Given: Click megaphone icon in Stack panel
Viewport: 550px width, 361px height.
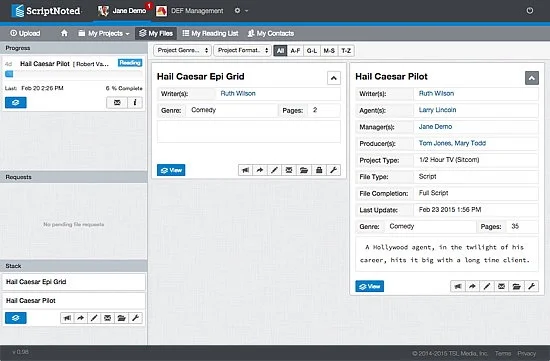Looking at the screenshot, I should click(67, 318).
